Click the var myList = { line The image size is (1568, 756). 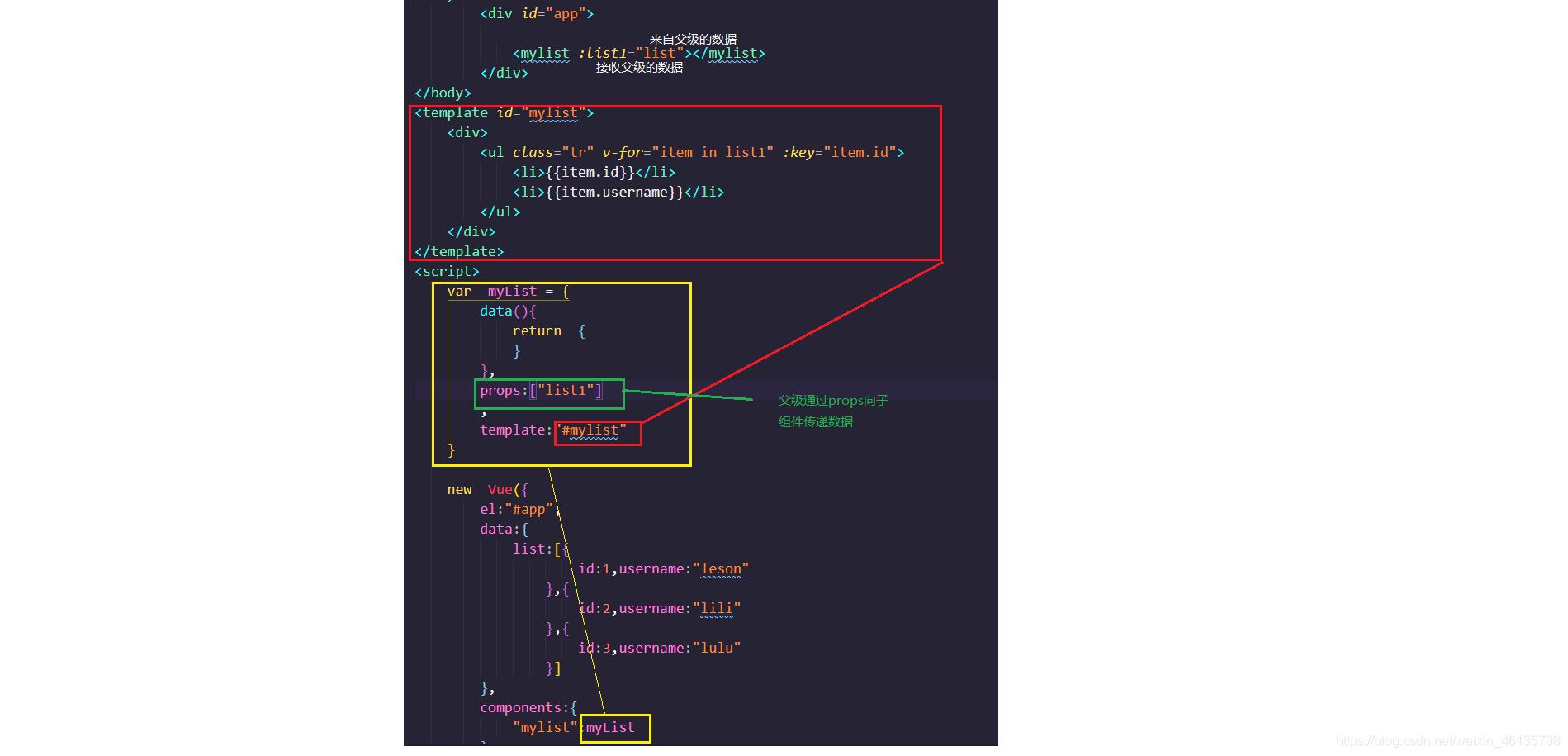tap(508, 292)
